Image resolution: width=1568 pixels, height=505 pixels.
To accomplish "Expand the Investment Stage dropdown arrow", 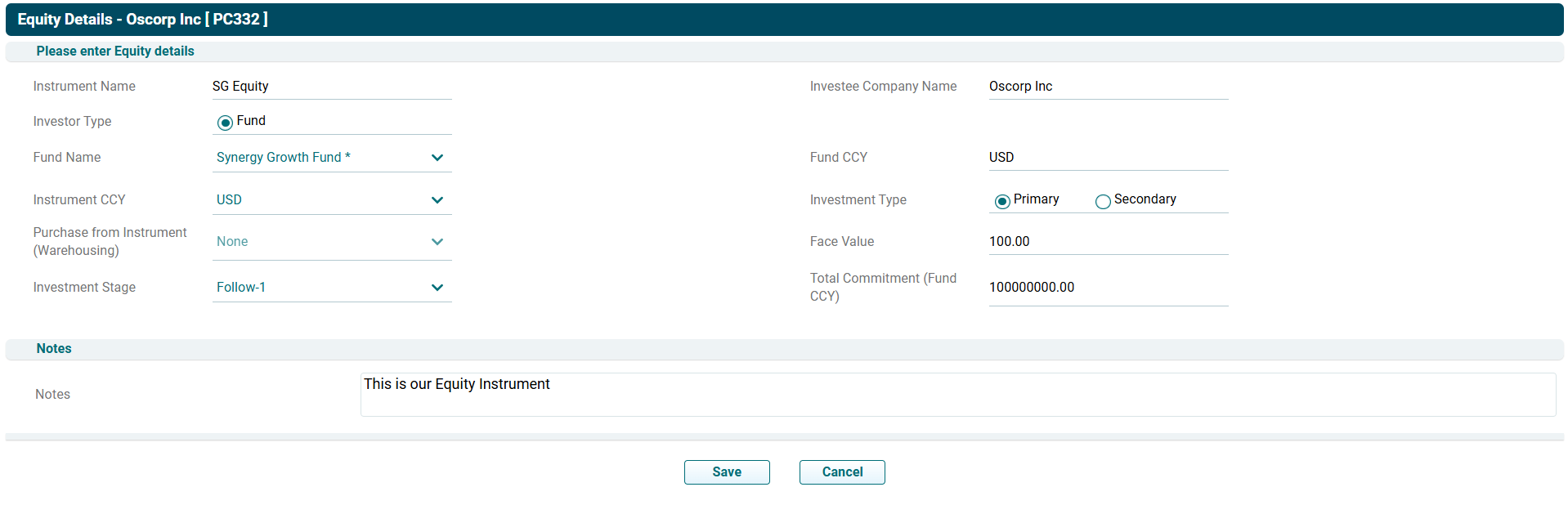I will 437,288.
